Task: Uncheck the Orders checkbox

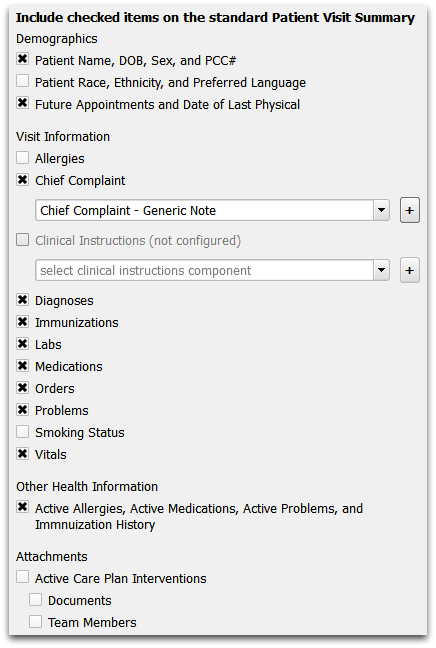Action: pyautogui.click(x=23, y=388)
